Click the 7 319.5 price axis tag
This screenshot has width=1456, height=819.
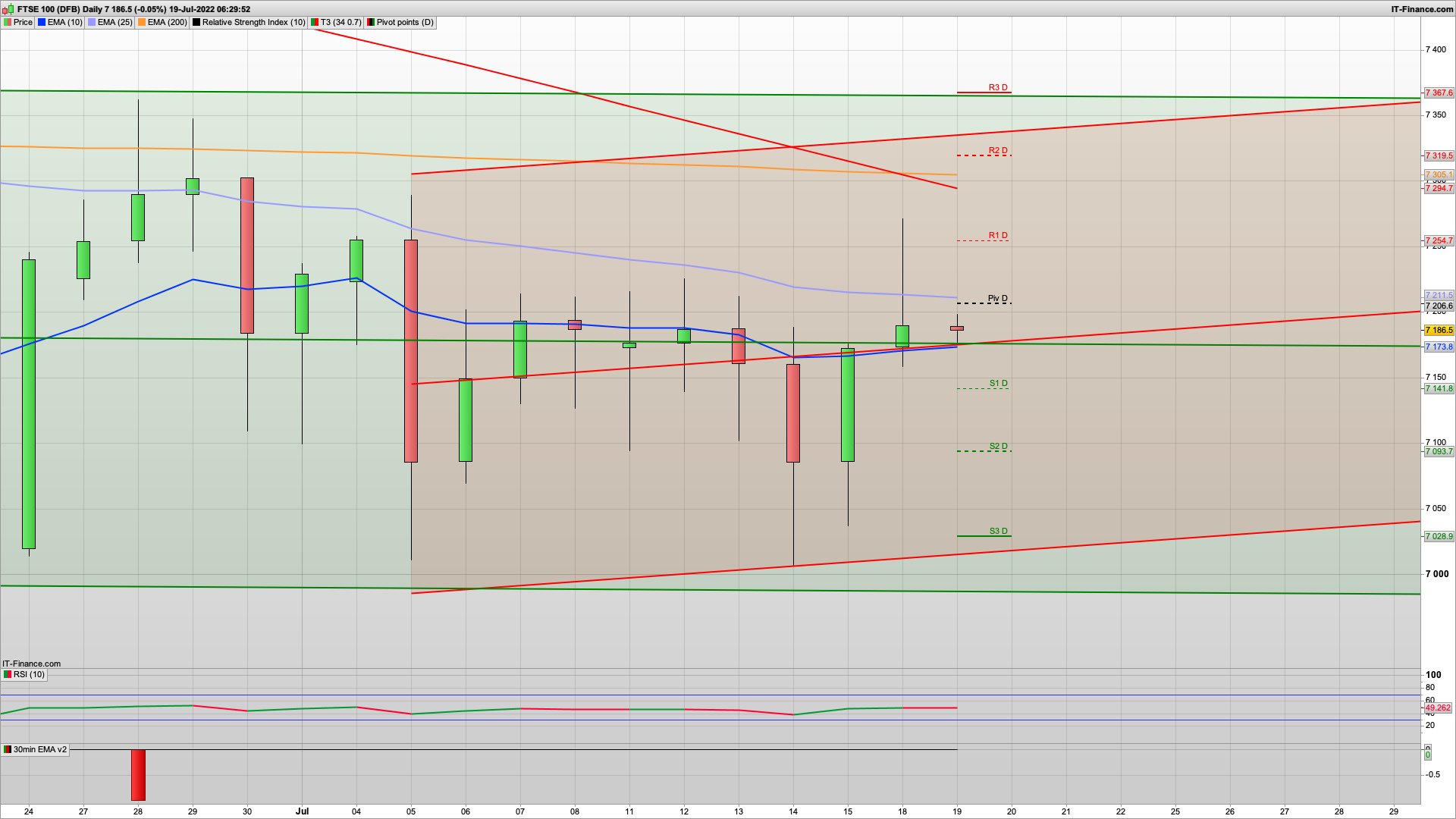tap(1439, 155)
